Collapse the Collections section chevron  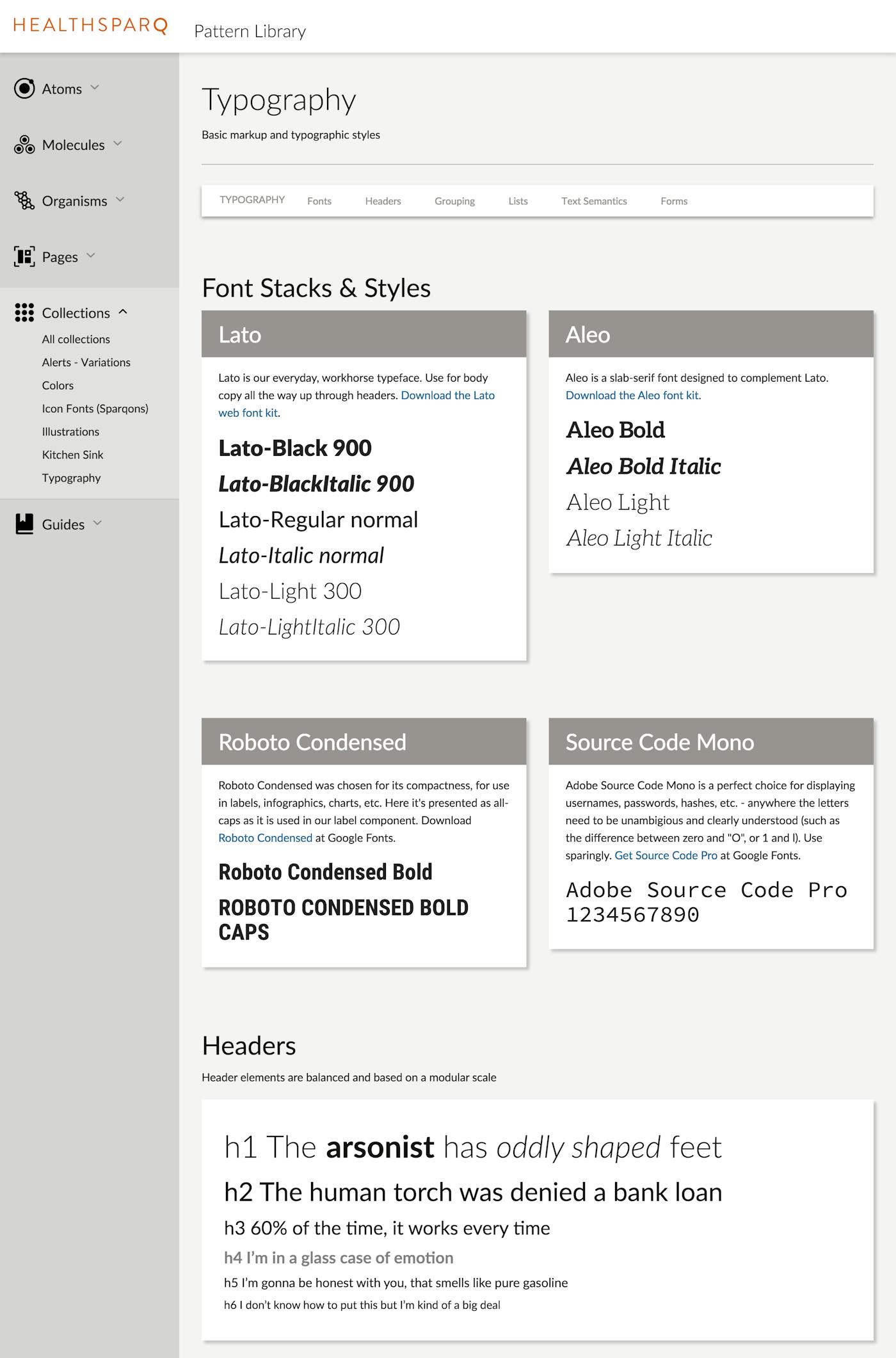pos(123,312)
